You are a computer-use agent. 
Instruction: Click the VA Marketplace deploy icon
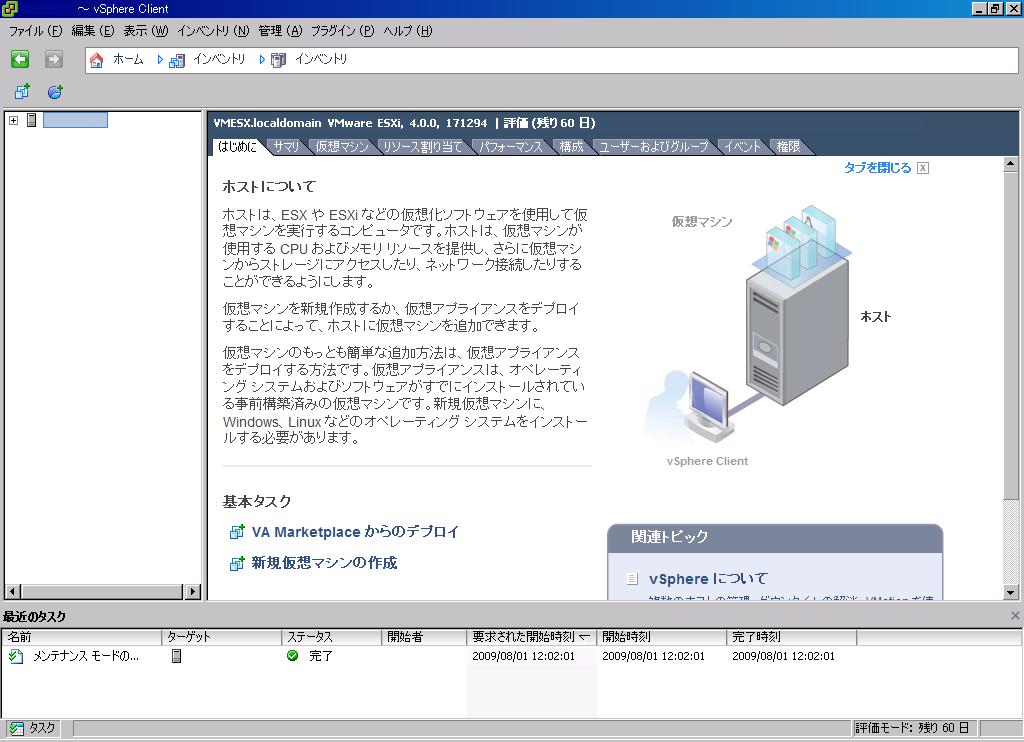(236, 532)
